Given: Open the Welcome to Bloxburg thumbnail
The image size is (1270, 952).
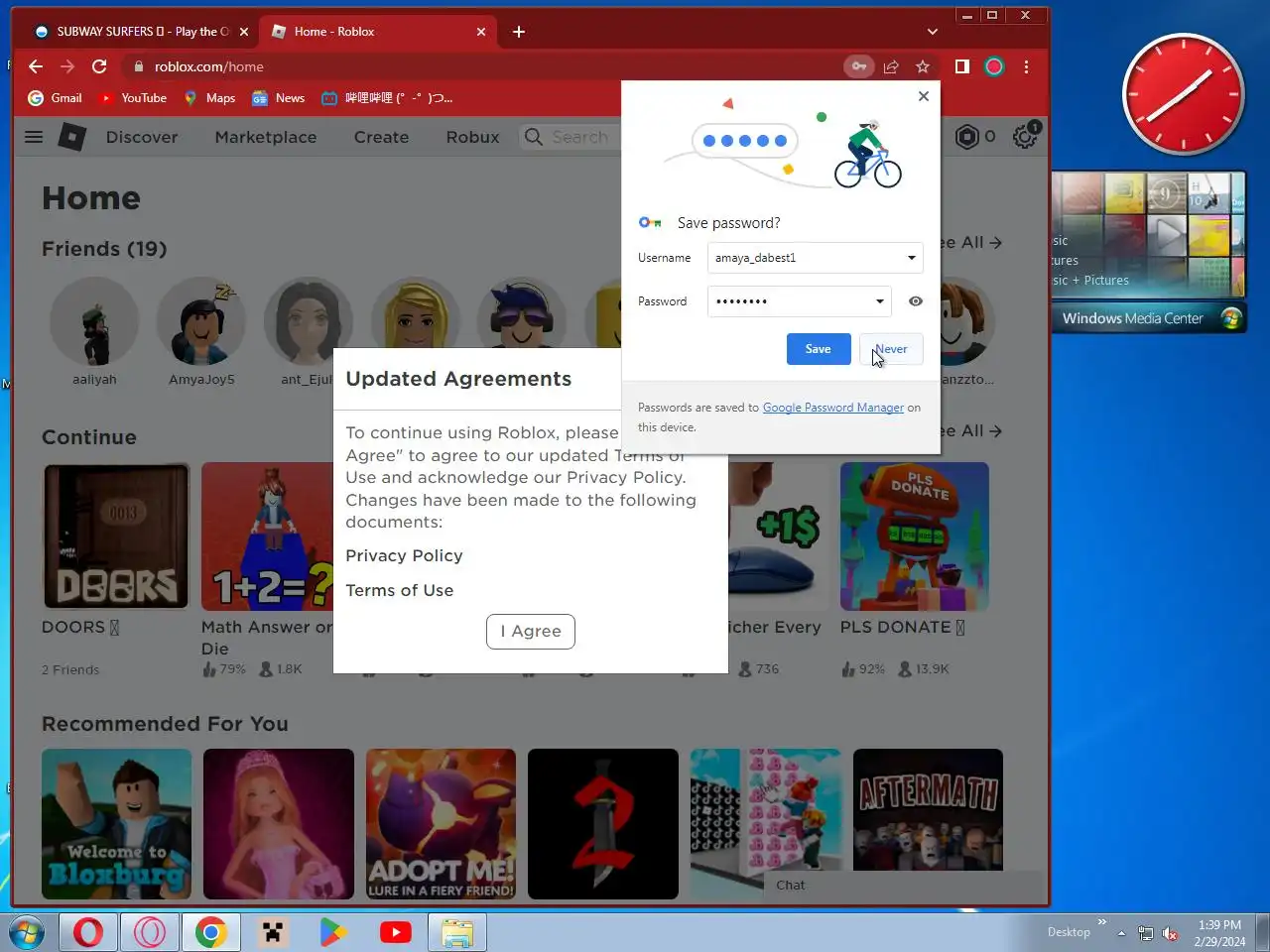Looking at the screenshot, I should pos(116,823).
